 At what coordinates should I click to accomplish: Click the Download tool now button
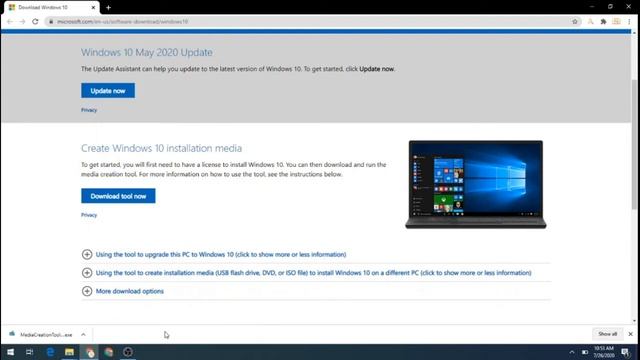(118, 196)
